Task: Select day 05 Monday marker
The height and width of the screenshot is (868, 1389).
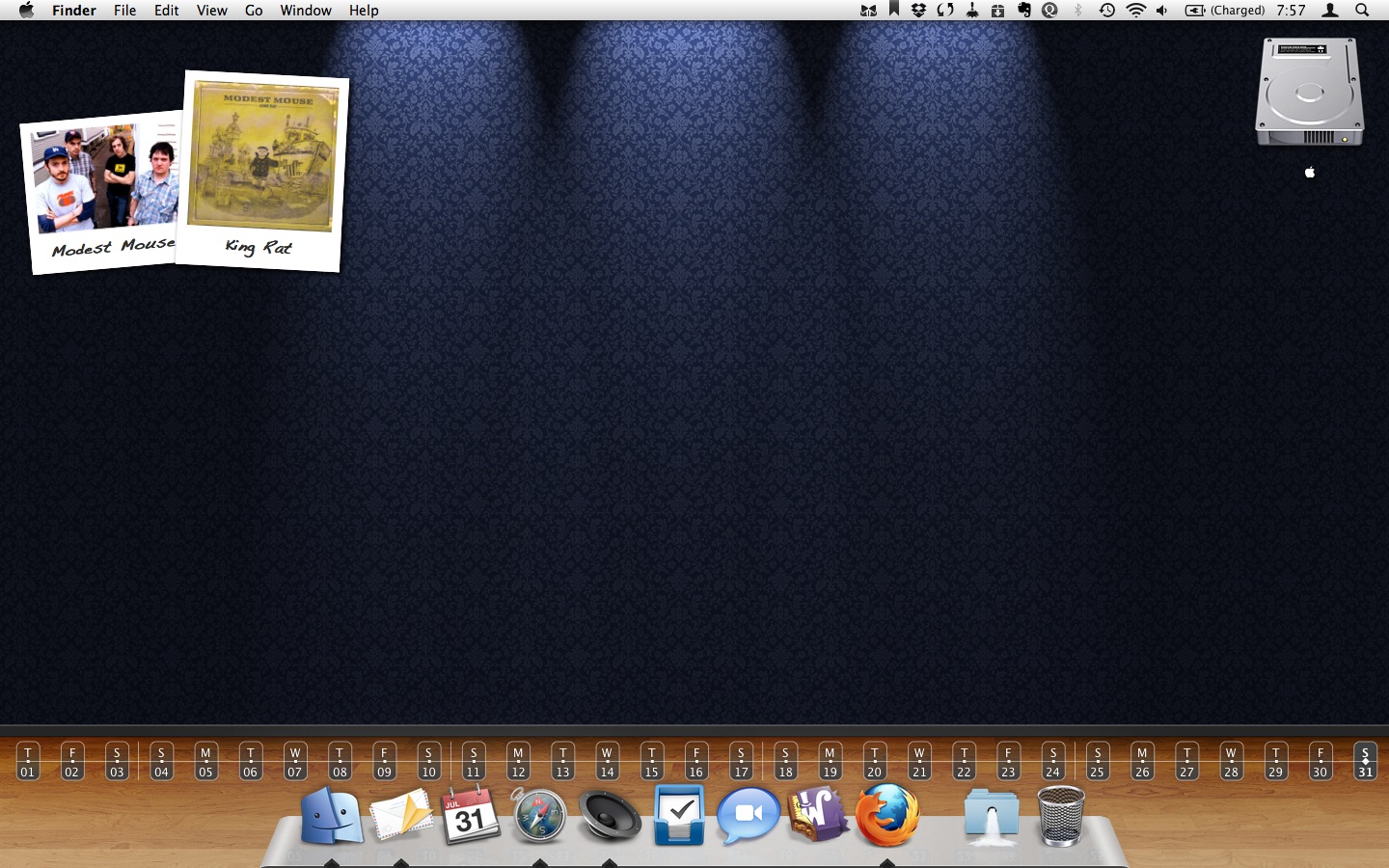Action: coord(205,761)
